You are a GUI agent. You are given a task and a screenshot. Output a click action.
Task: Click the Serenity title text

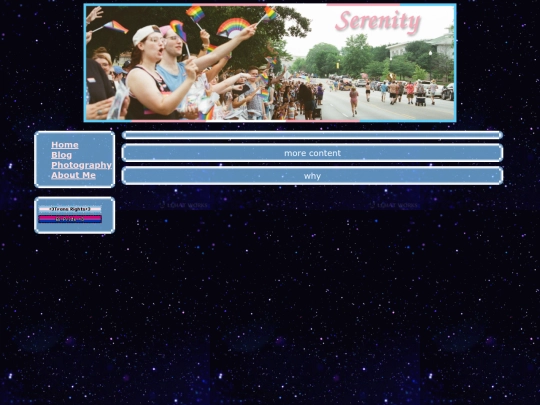pyautogui.click(x=378, y=22)
